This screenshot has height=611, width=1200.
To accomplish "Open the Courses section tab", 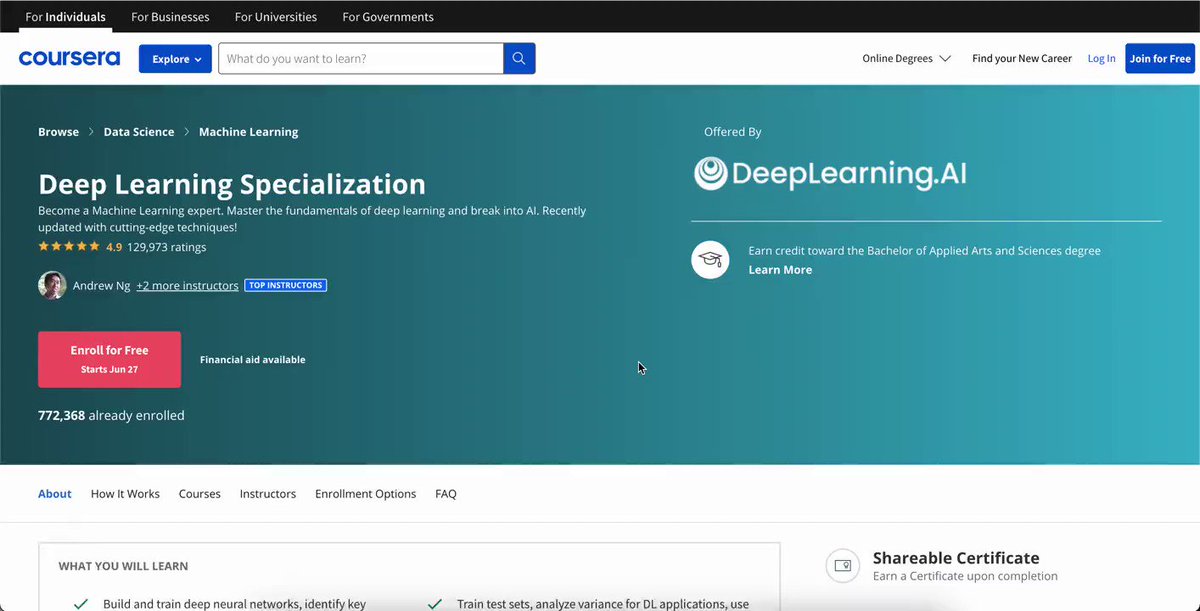I will click(x=200, y=494).
